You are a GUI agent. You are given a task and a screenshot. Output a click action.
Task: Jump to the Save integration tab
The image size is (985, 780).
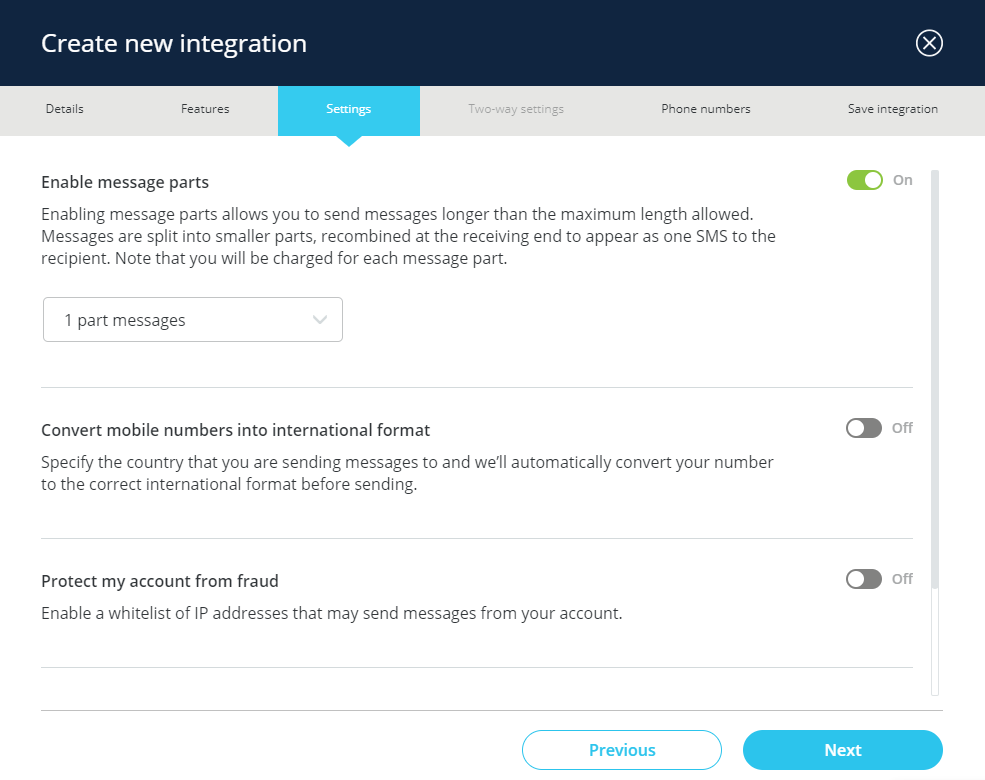(x=892, y=109)
